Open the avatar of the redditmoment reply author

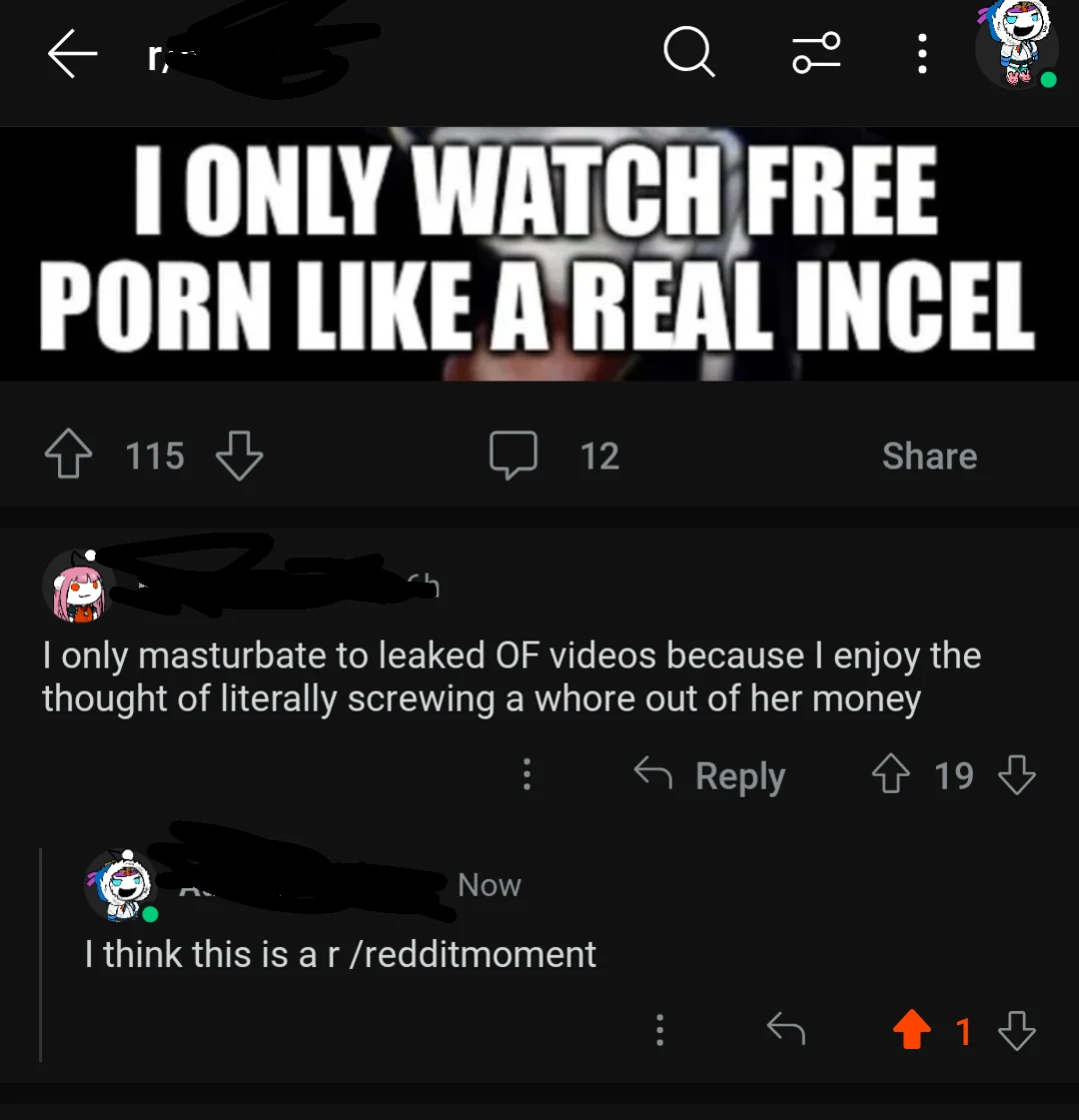coord(122,886)
